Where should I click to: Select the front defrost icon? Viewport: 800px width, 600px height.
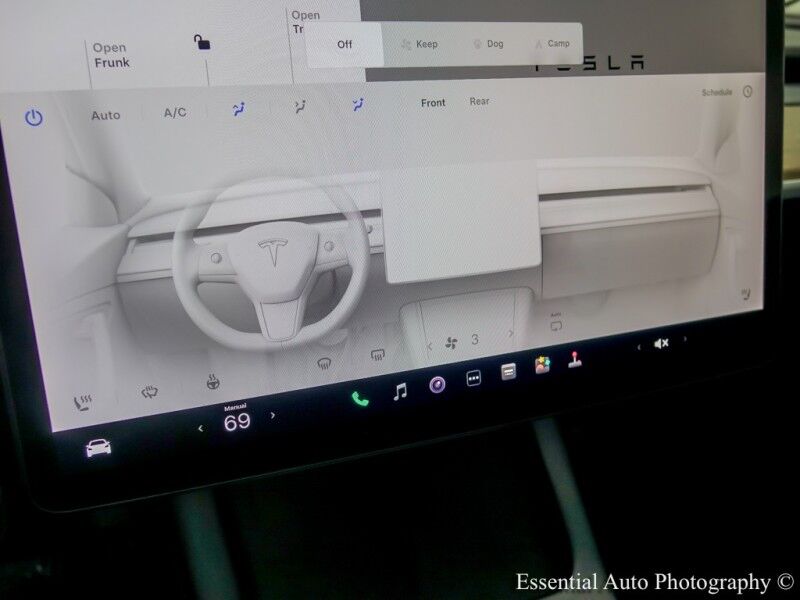click(x=325, y=362)
